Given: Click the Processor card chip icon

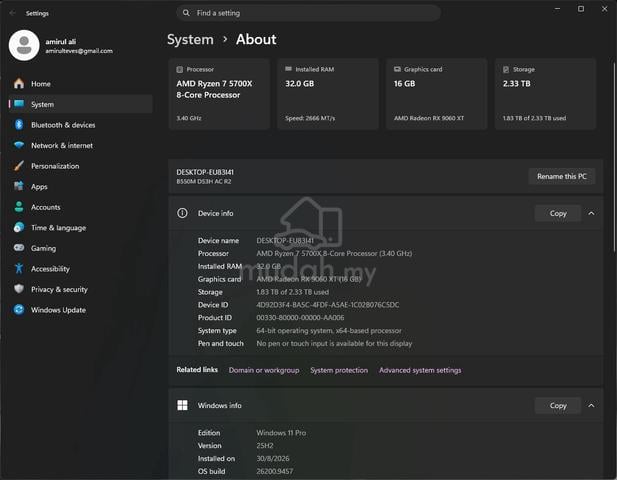Looking at the screenshot, I should click(180, 69).
